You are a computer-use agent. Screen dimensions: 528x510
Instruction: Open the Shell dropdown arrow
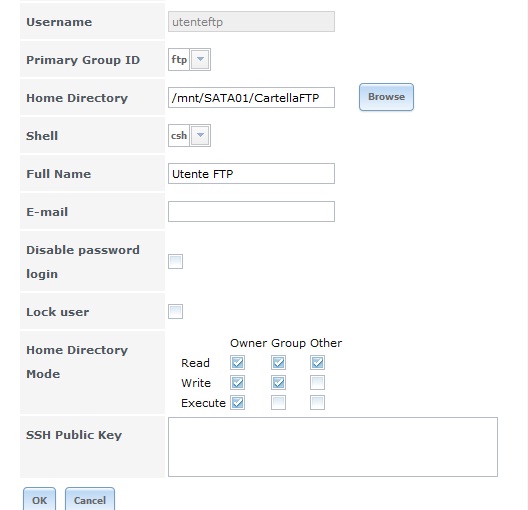point(200,135)
